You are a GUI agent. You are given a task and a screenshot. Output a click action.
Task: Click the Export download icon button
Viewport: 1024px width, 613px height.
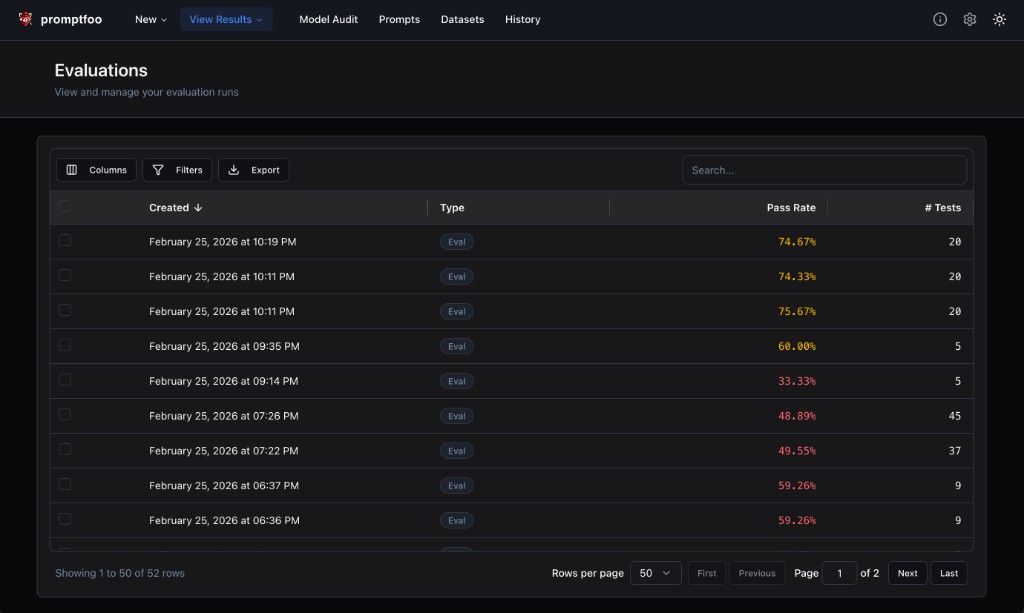[x=253, y=170]
